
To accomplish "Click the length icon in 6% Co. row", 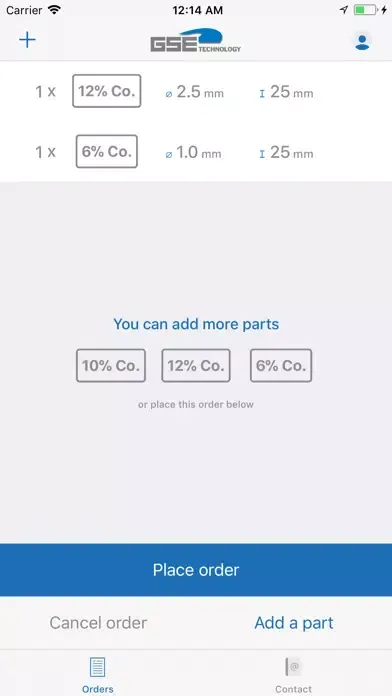I will coord(262,154).
